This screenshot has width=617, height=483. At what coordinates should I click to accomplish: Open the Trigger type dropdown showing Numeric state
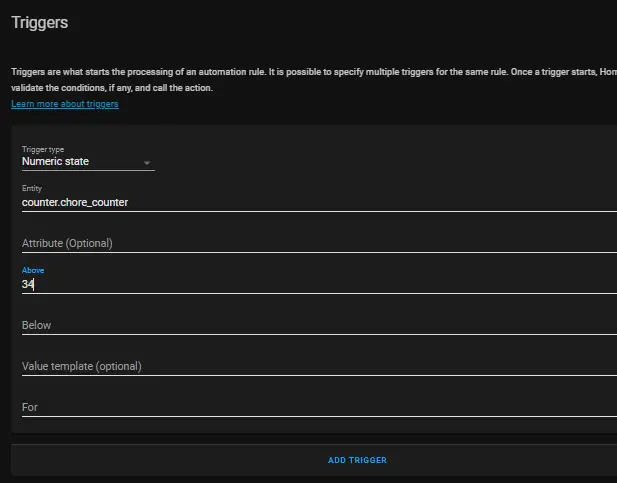(88, 158)
